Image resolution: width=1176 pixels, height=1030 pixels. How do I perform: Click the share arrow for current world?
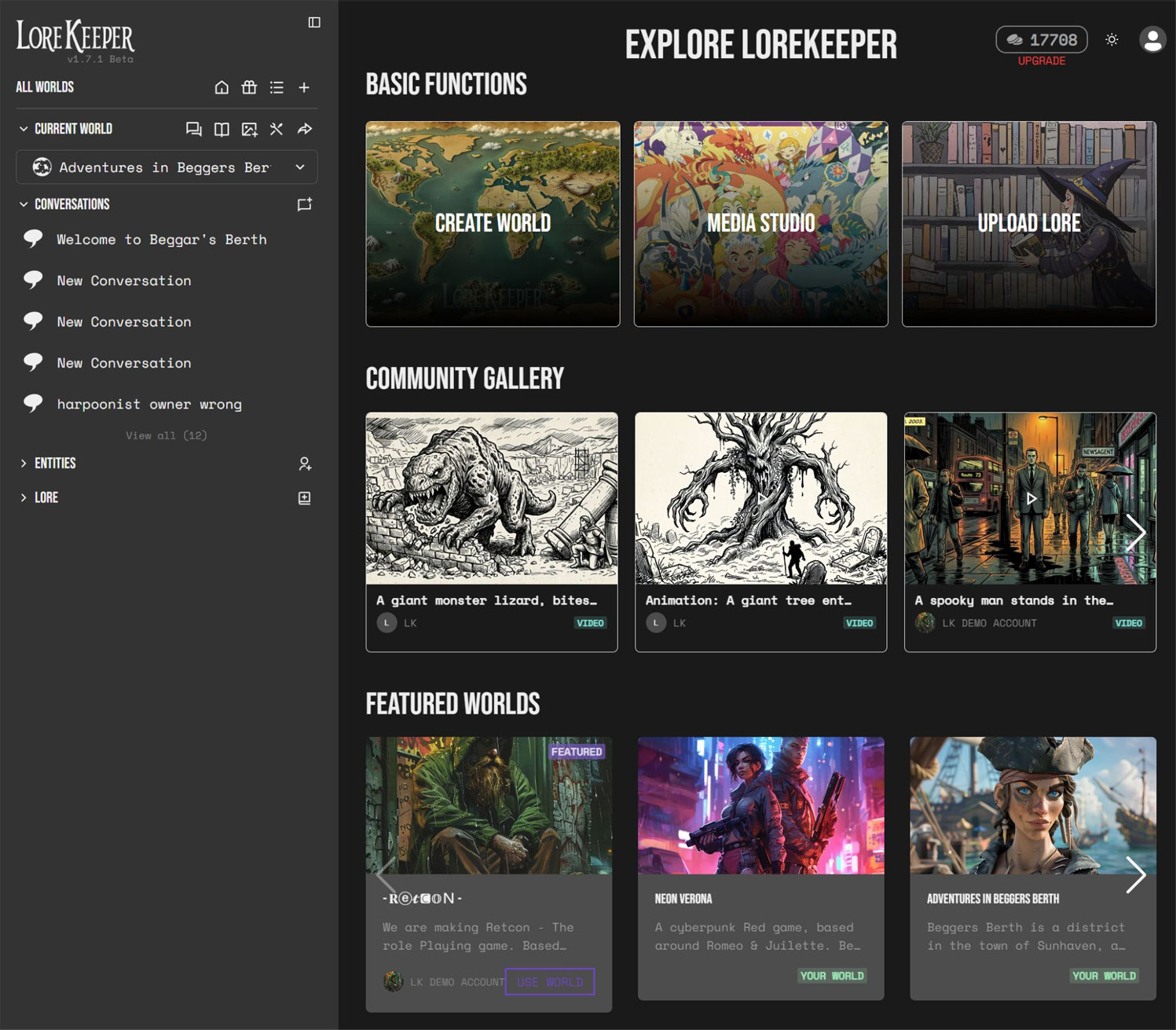point(305,129)
